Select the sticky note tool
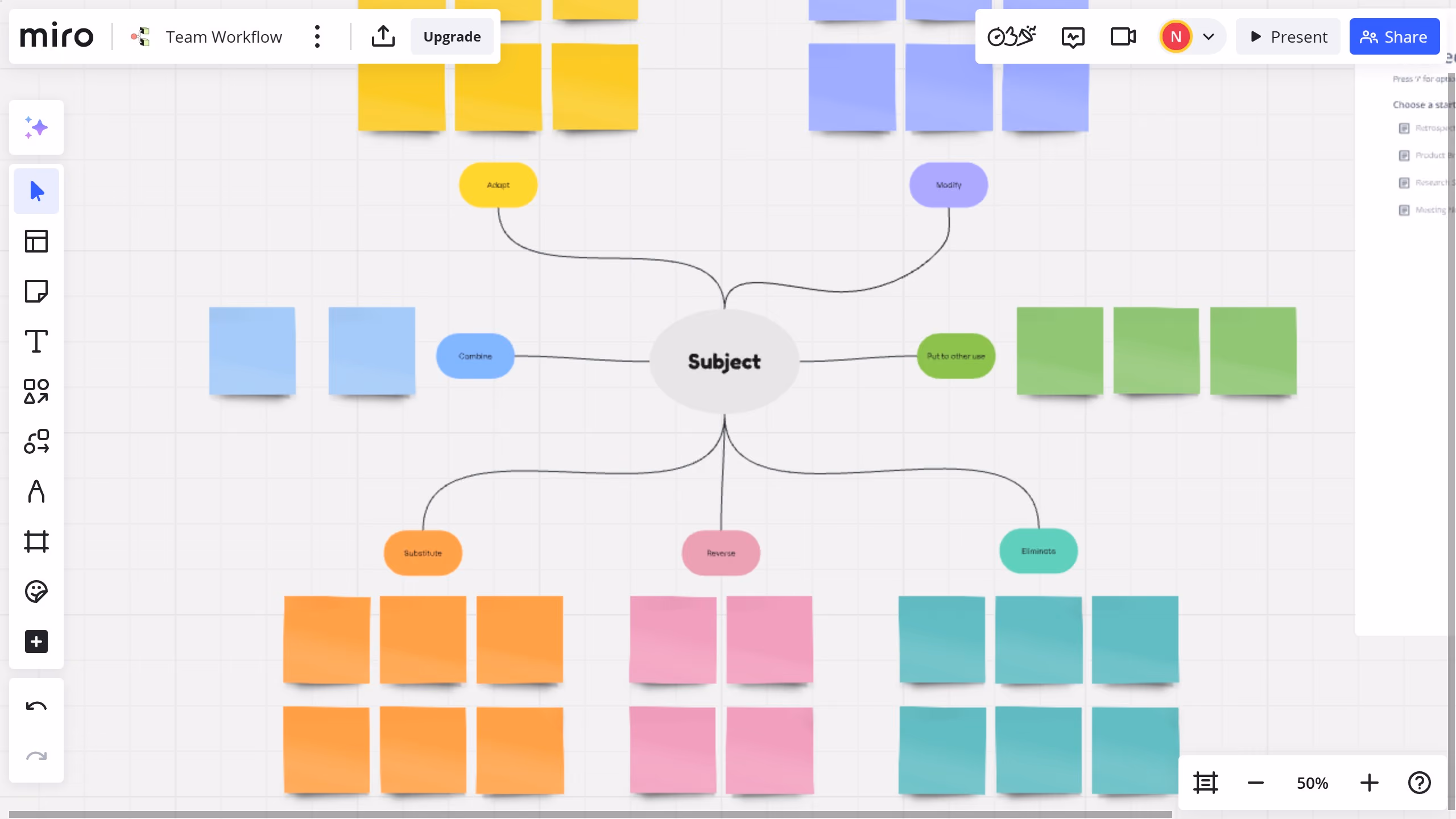Image resolution: width=1456 pixels, height=819 pixels. (36, 291)
